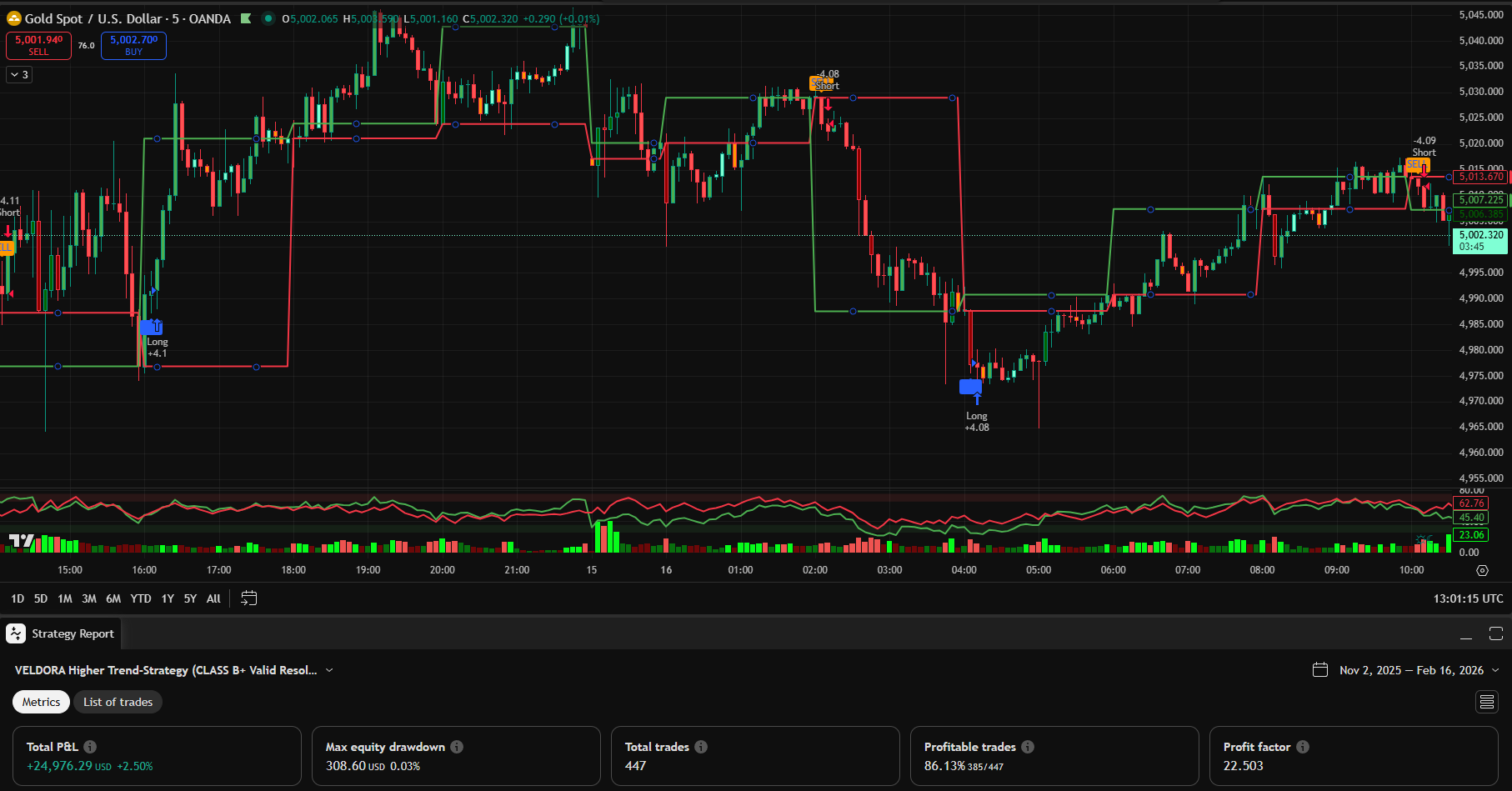Screen dimensions: 1512x791
Task: Click the 447 total trades value
Action: (x=635, y=766)
